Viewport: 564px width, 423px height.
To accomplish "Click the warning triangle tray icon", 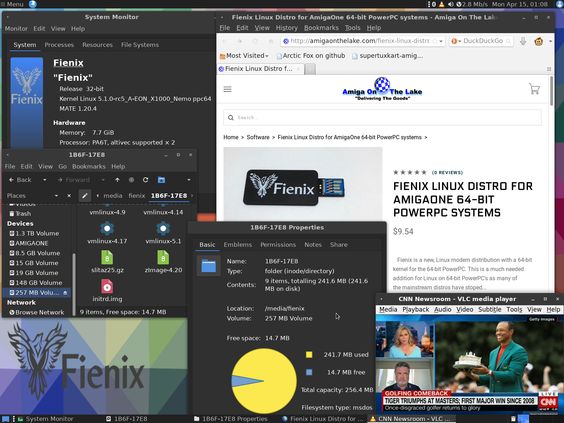I will pyautogui.click(x=441, y=4).
